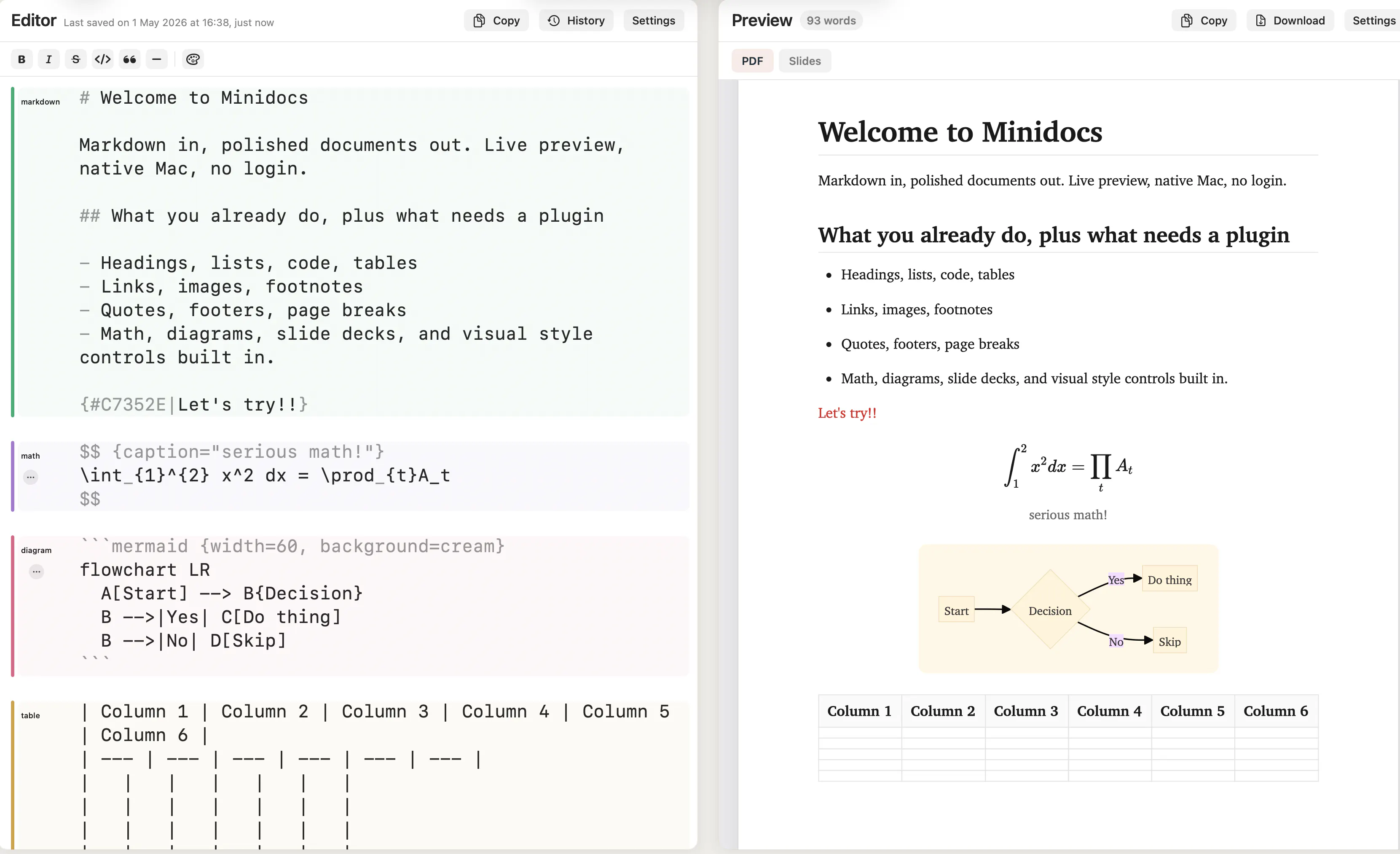The image size is (1400, 854).
Task: Apply italic formatting in the editor toolbar
Action: (49, 59)
